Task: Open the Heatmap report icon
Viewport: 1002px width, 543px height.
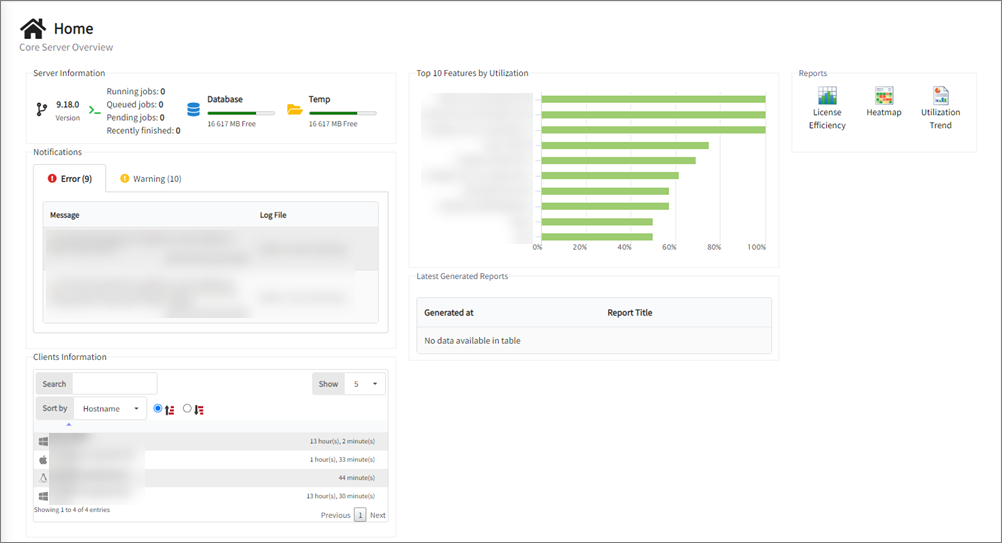Action: point(883,97)
